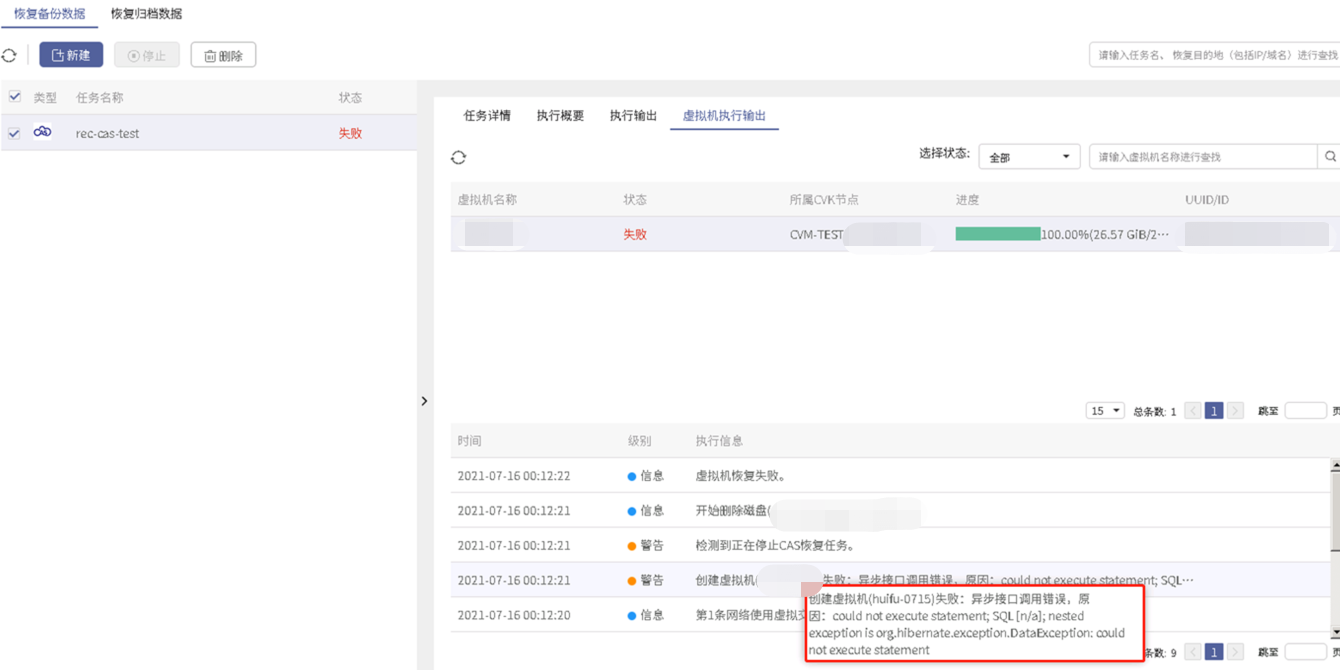Open the page size dropdown showing 15

pos(1105,411)
